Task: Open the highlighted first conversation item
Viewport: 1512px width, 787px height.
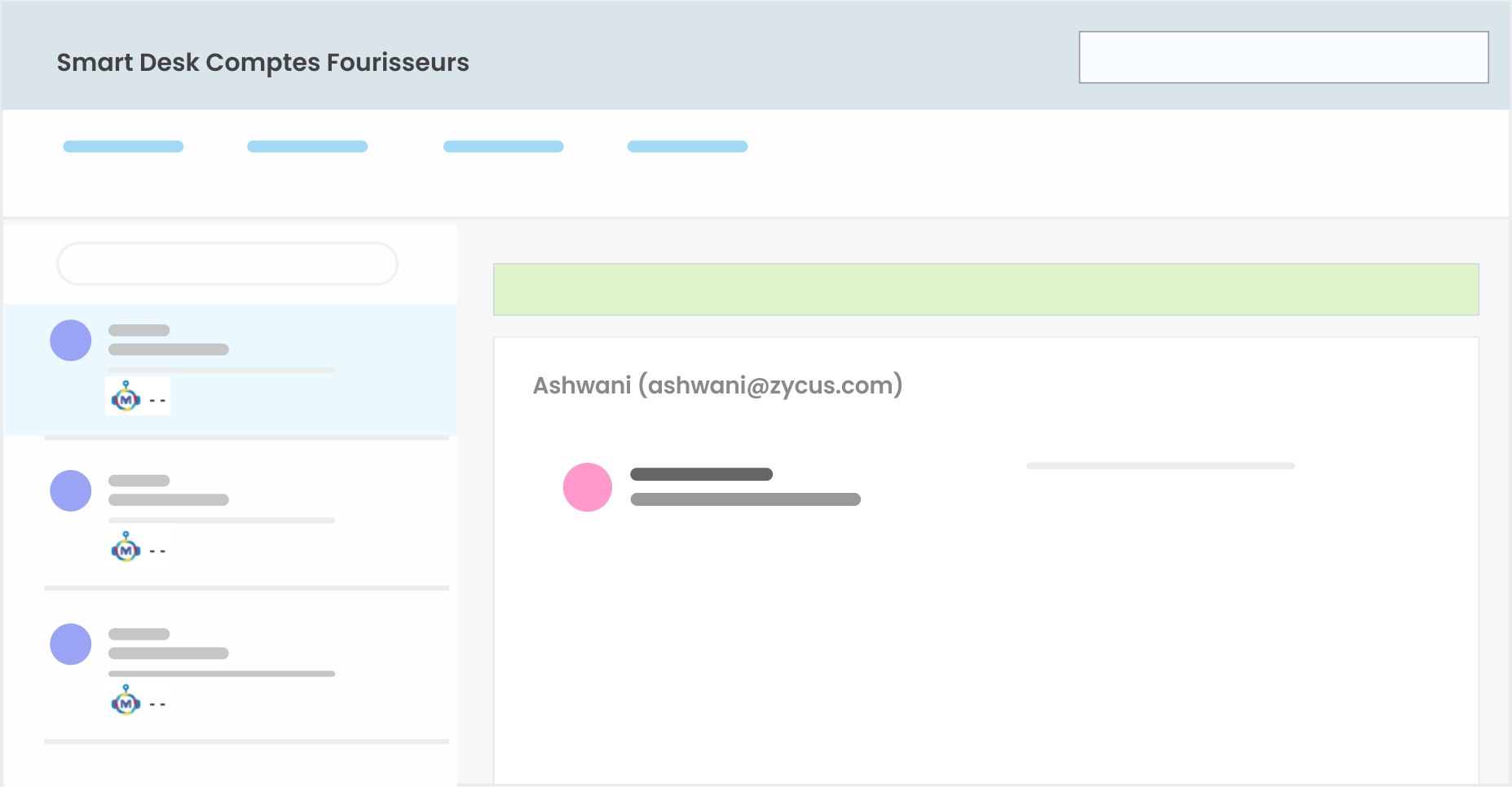Action: [230, 370]
